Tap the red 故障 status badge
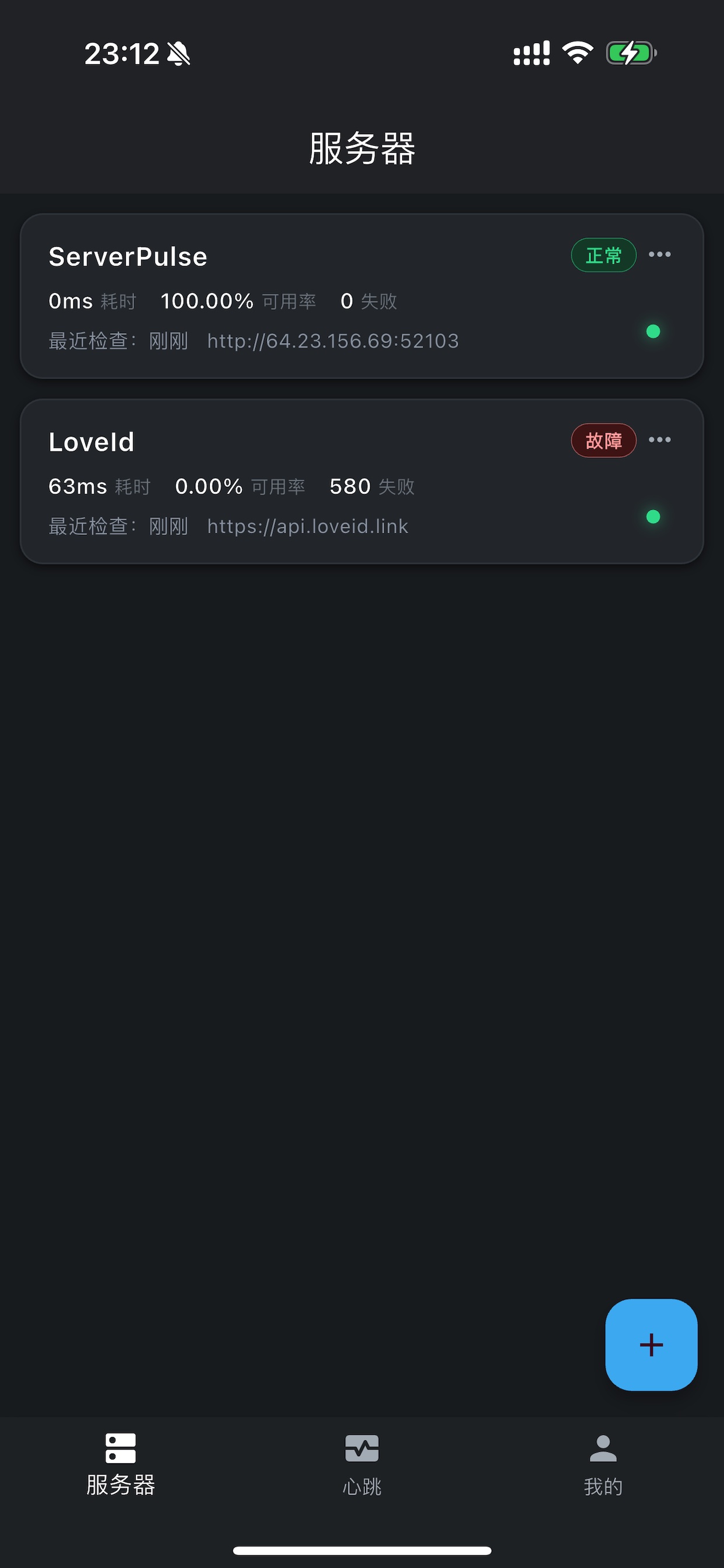Screen dimensions: 724x1568 603,440
